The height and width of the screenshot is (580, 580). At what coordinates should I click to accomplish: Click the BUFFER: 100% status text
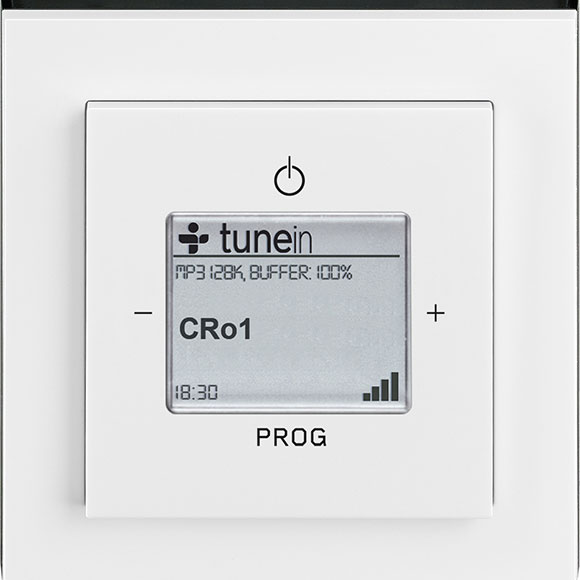click(301, 273)
